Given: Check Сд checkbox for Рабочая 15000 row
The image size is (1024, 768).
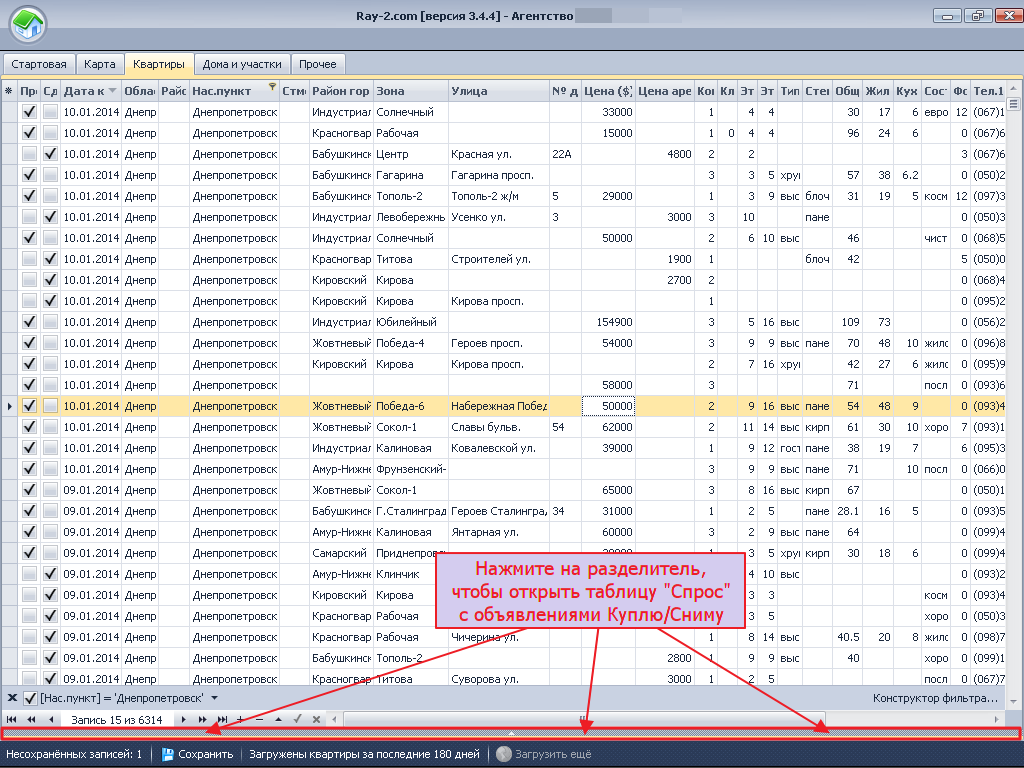Looking at the screenshot, I should (x=50, y=133).
